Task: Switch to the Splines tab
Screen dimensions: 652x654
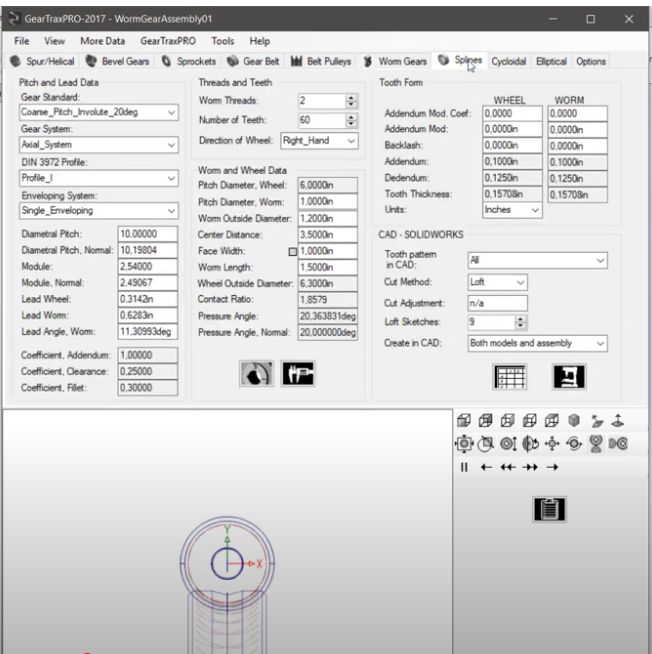Action: pos(460,60)
